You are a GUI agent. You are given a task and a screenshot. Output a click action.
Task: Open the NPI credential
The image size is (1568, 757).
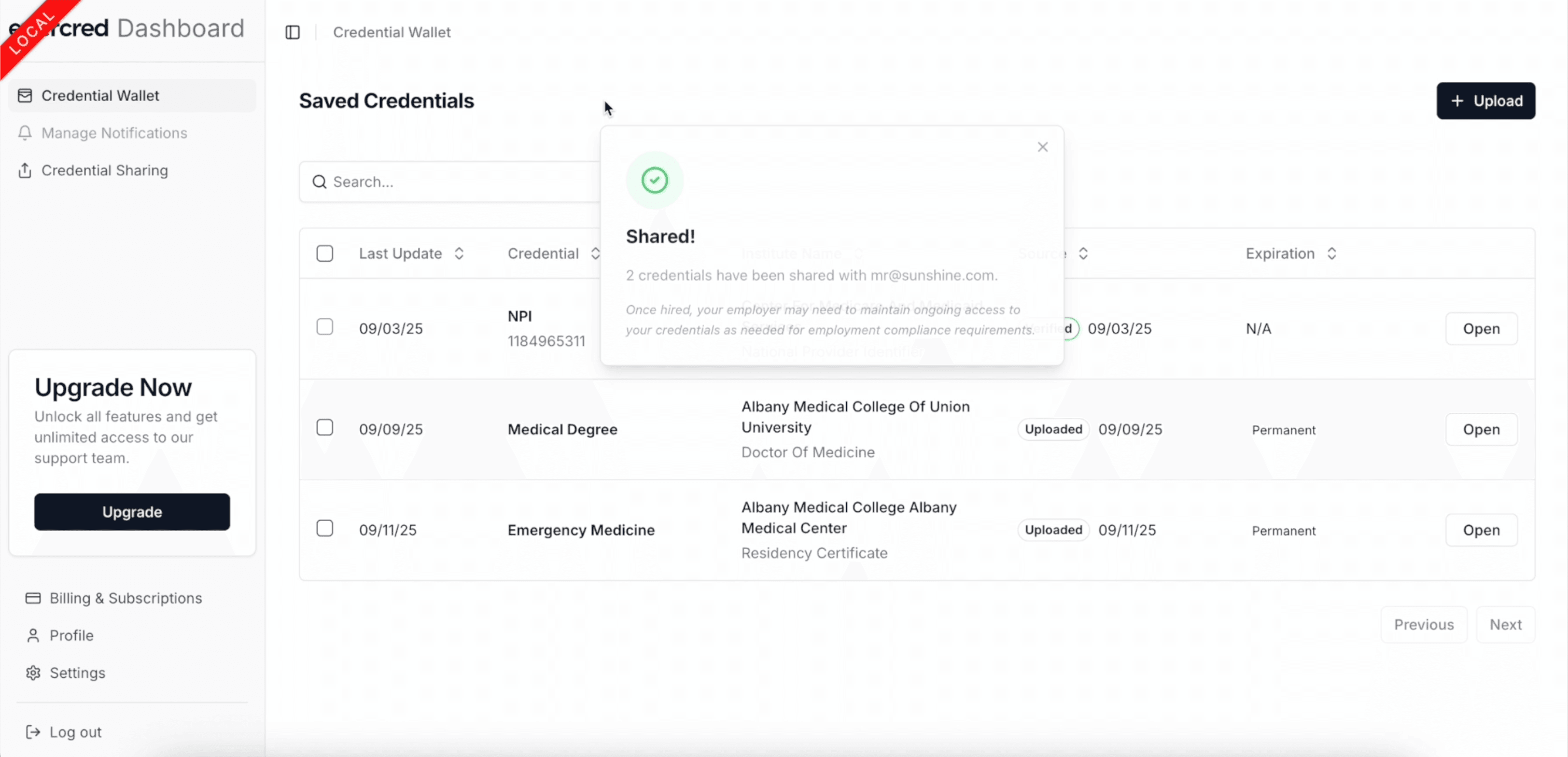1481,329
